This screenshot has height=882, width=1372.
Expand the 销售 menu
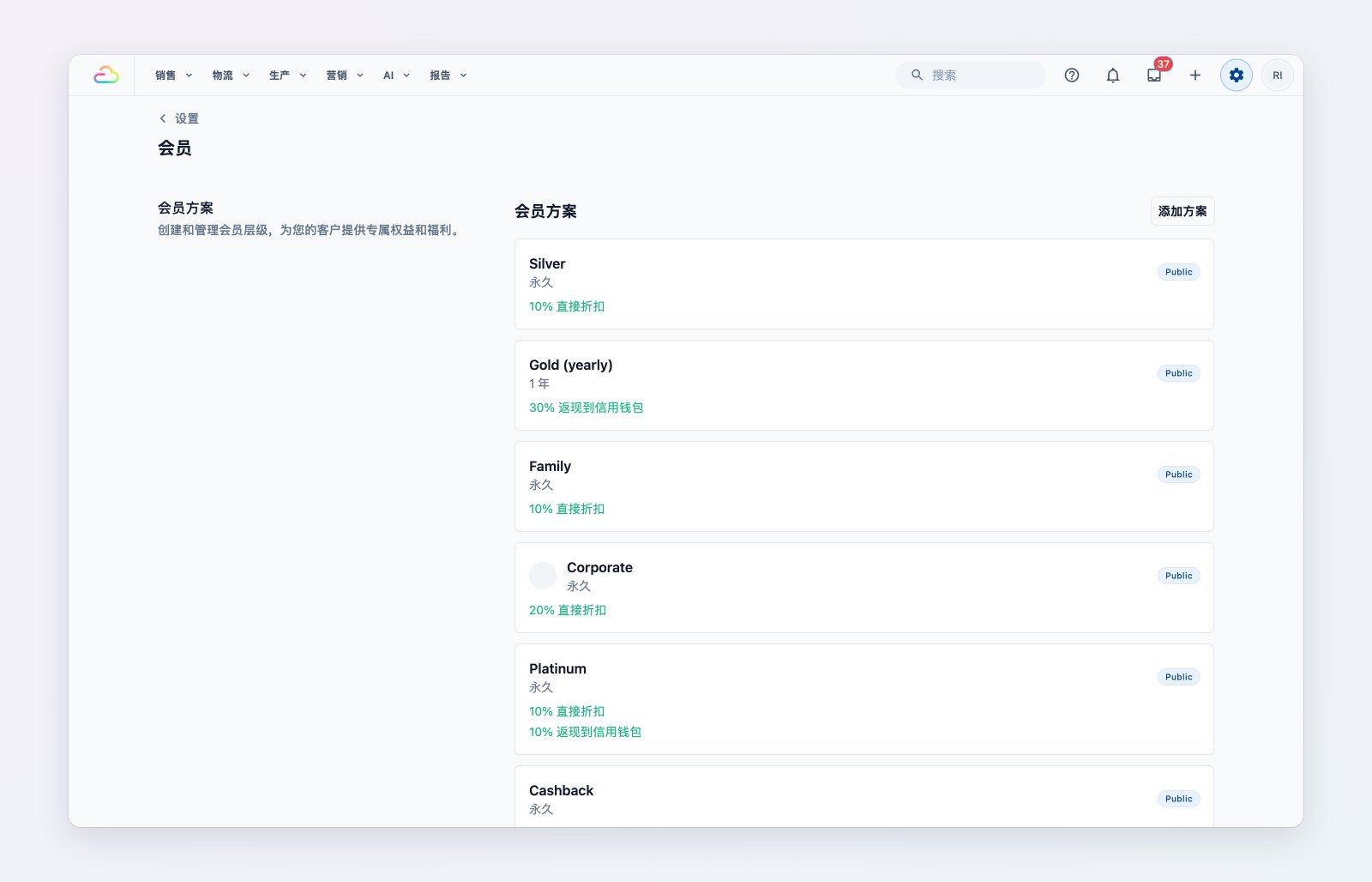174,76
